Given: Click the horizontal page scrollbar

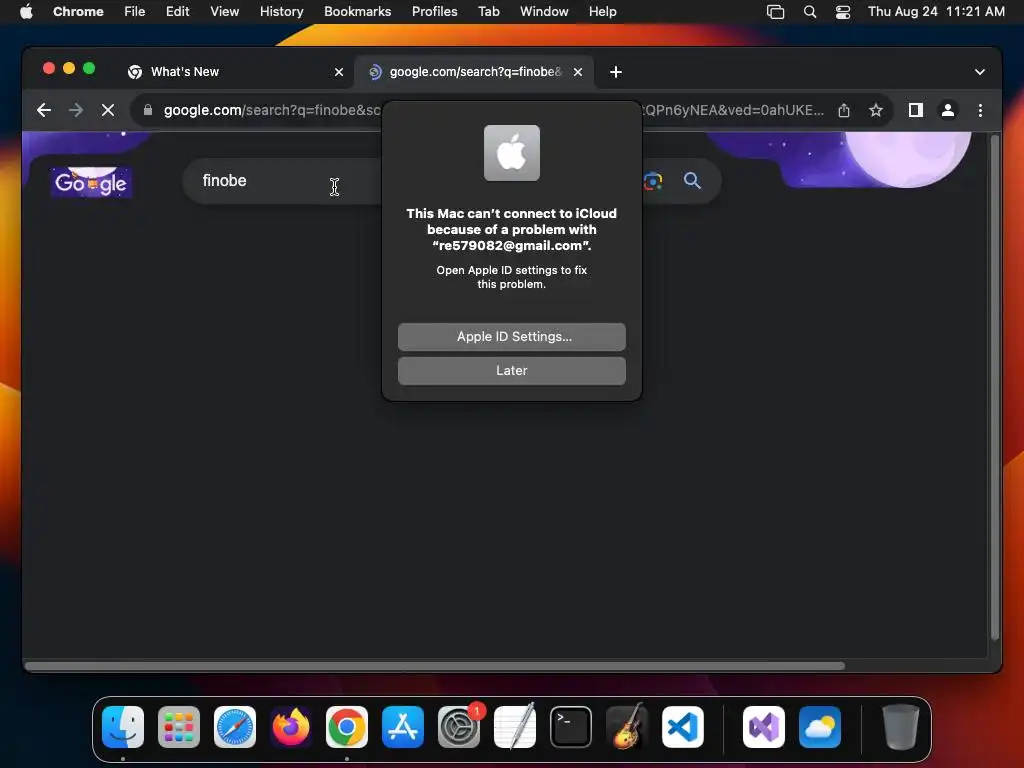Looking at the screenshot, I should (435, 666).
